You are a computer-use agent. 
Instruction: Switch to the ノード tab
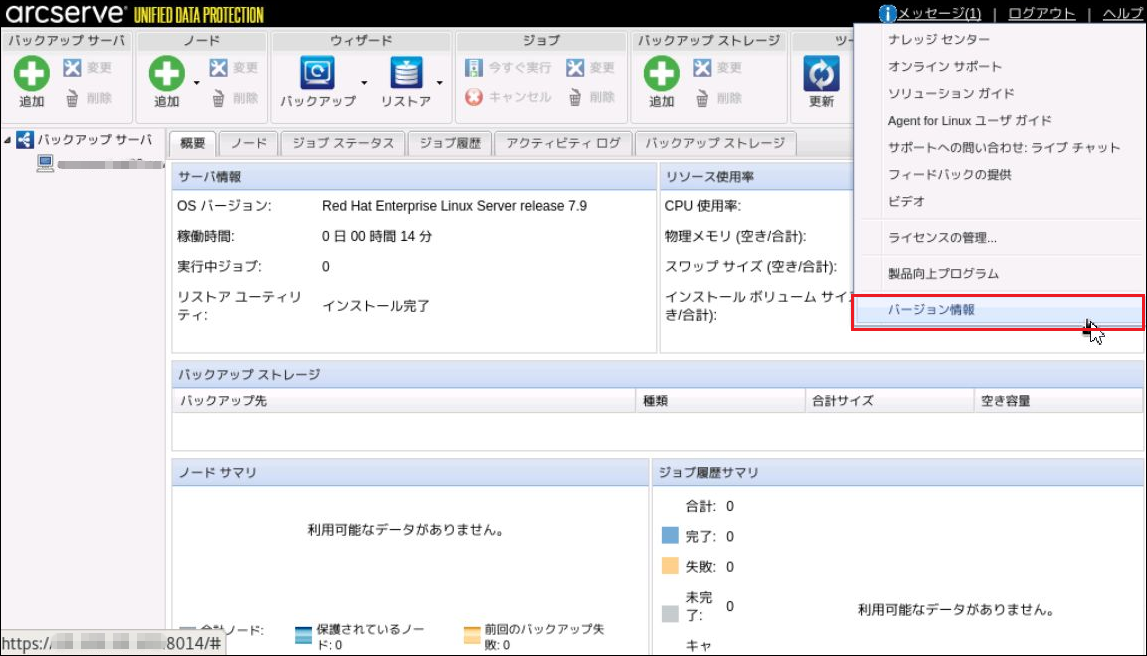point(249,143)
